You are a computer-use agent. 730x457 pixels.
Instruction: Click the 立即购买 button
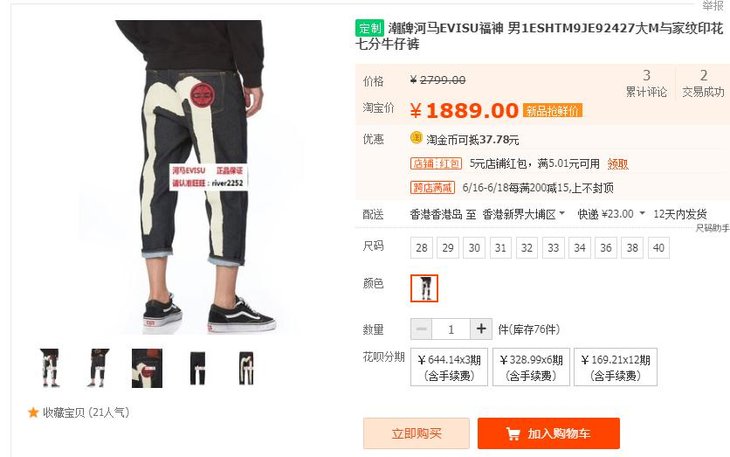pos(416,433)
